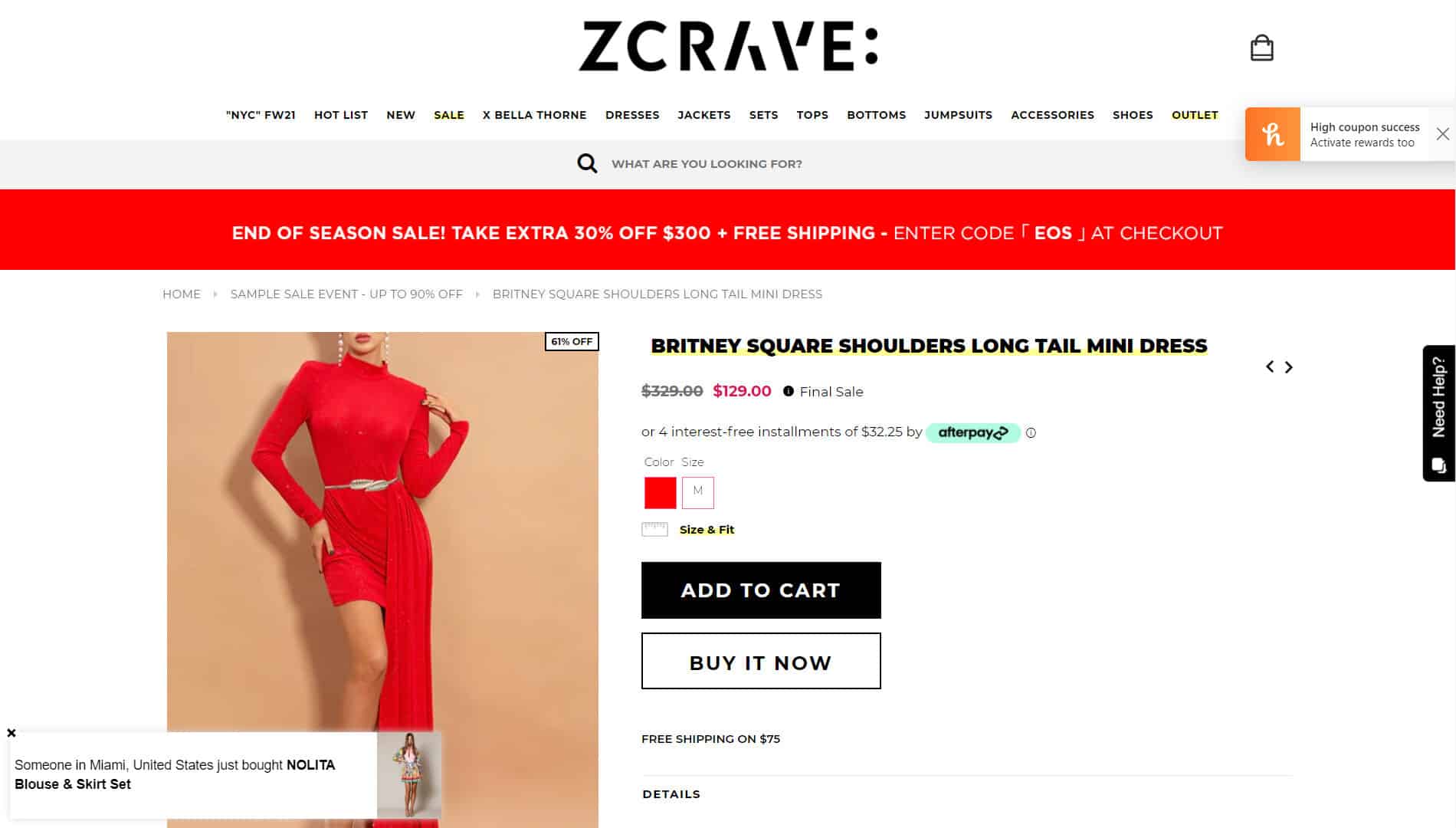Click the search magnifying glass icon
1456x828 pixels.
coord(587,163)
